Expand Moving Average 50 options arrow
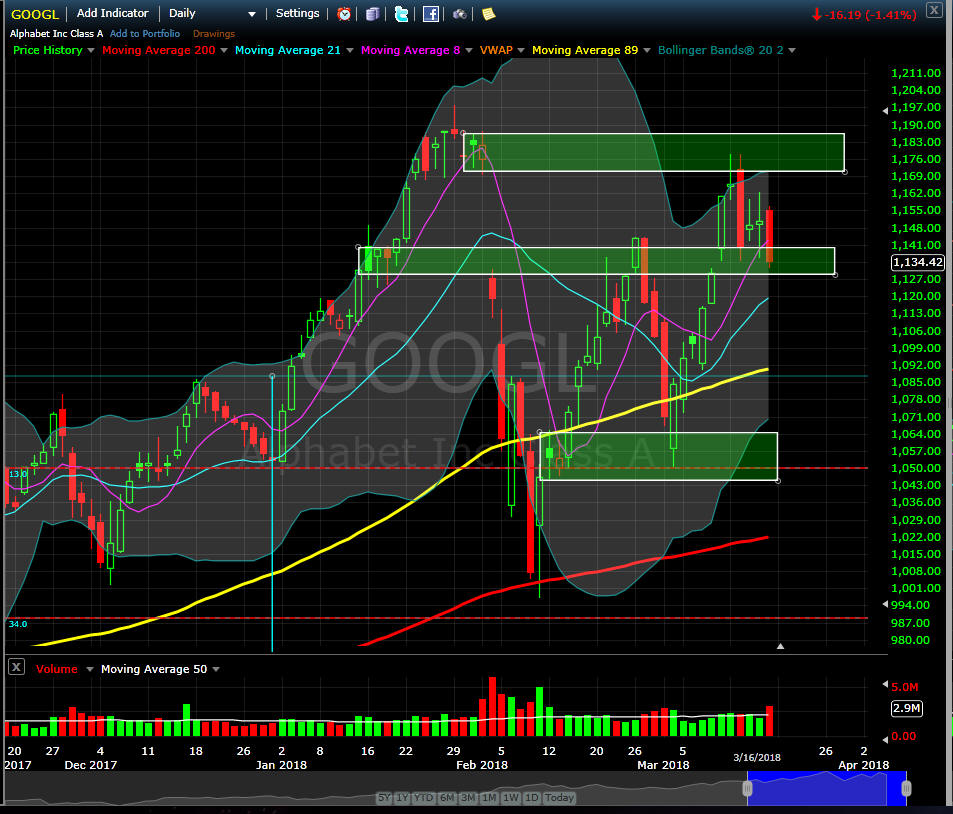 (216, 669)
